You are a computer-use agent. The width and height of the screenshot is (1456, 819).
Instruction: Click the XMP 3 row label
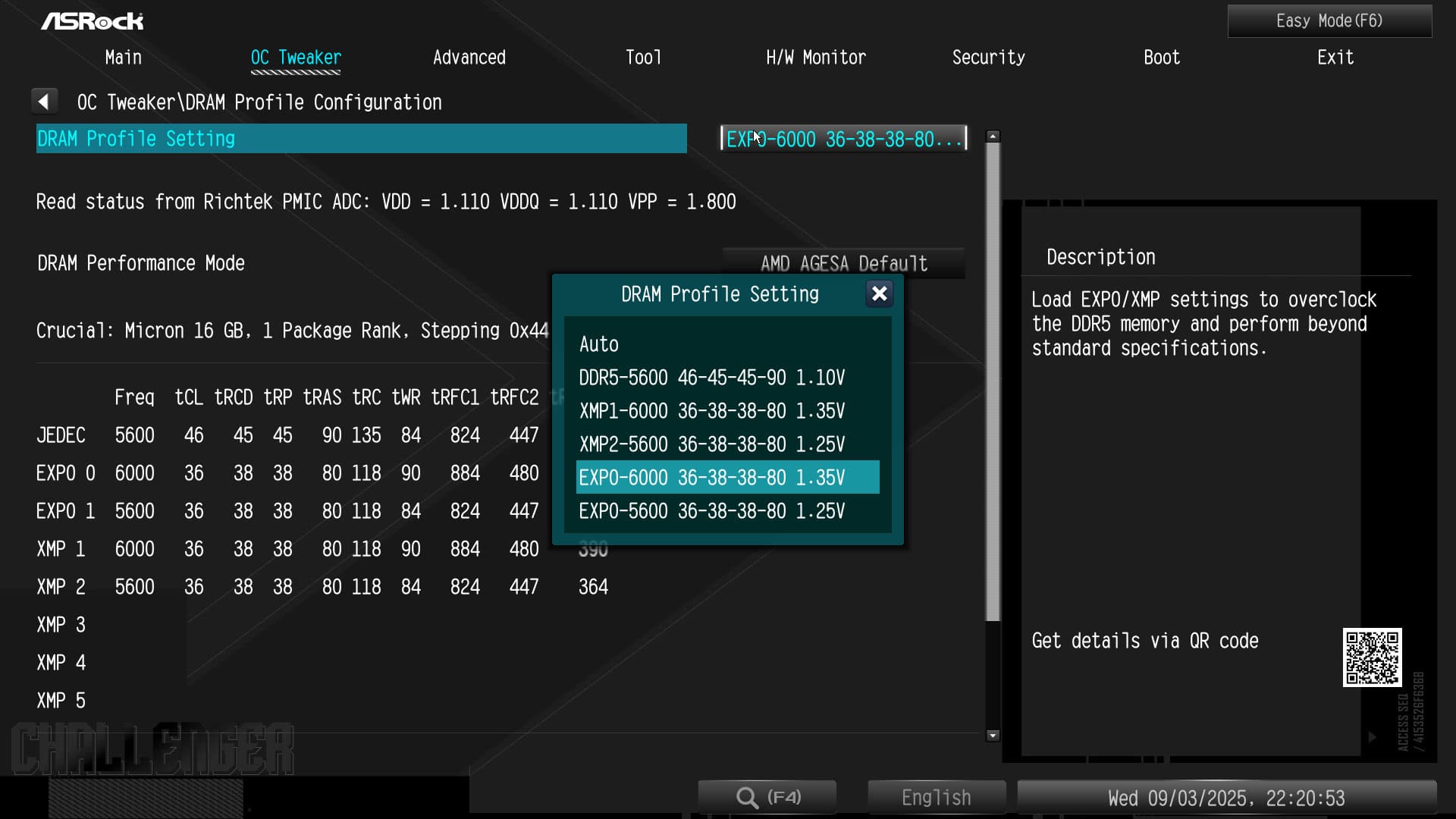click(x=61, y=625)
